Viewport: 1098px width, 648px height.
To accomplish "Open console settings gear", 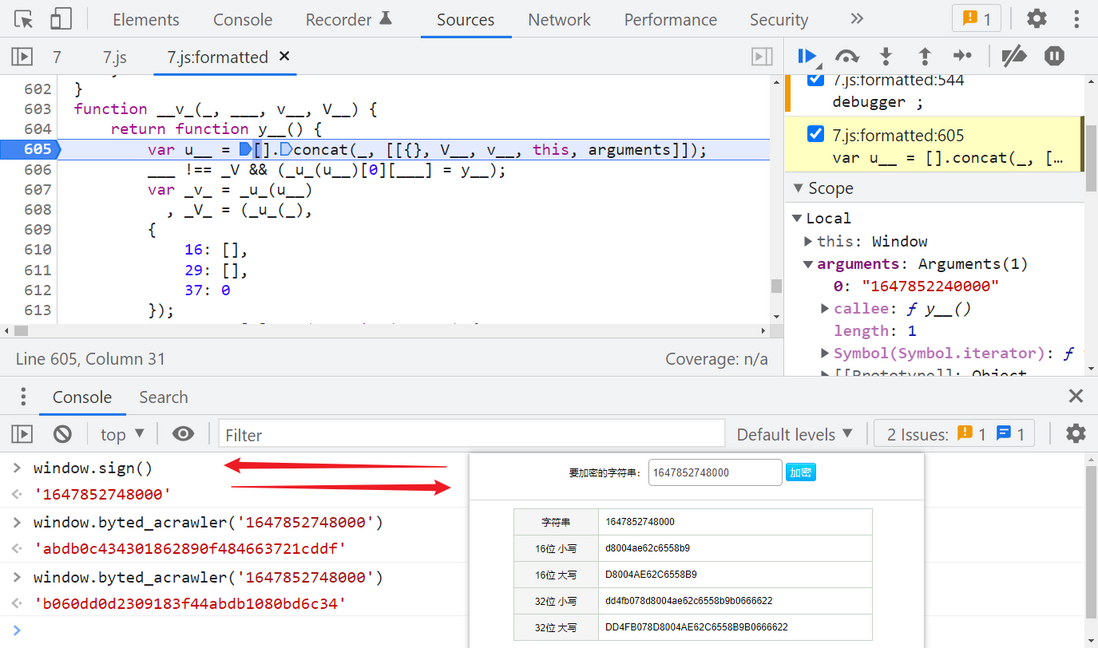I will pos(1076,434).
